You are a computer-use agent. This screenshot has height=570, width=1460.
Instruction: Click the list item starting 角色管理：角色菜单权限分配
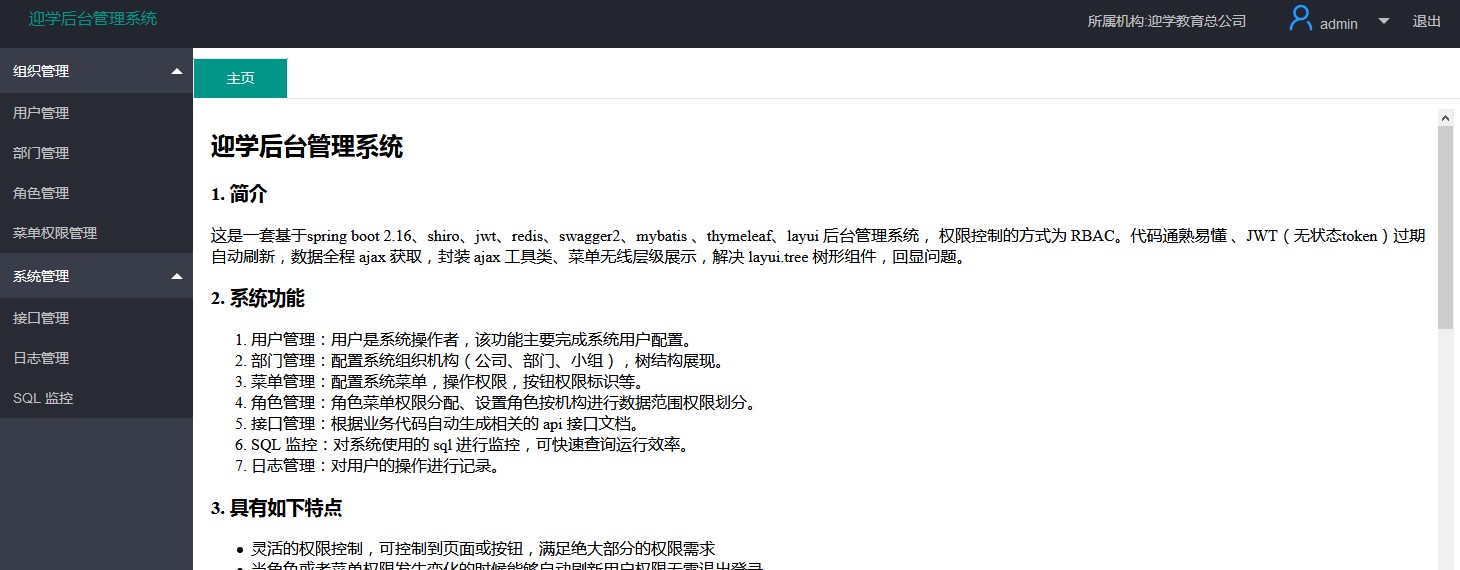[x=504, y=402]
